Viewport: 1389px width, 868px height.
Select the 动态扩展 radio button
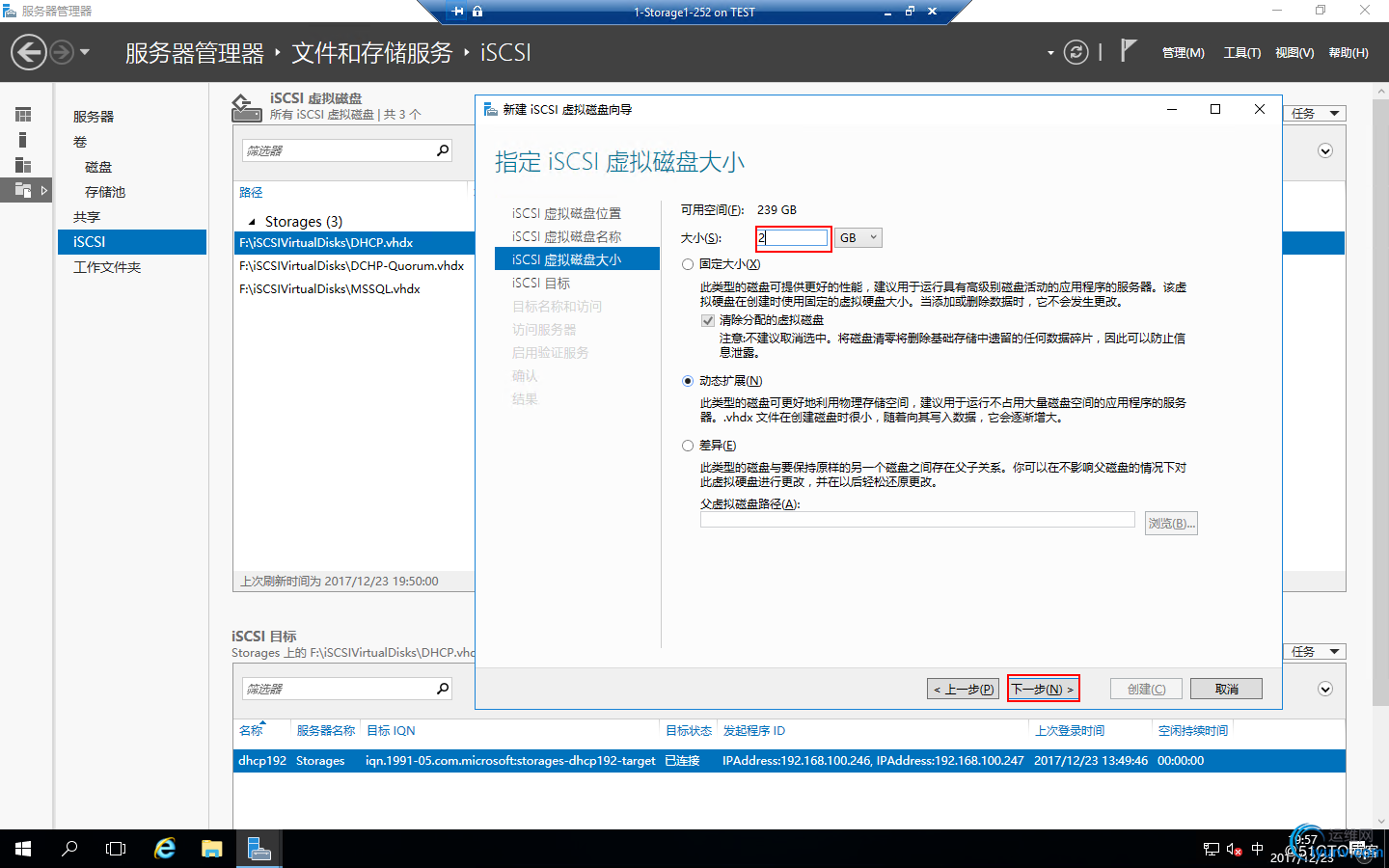coord(688,381)
